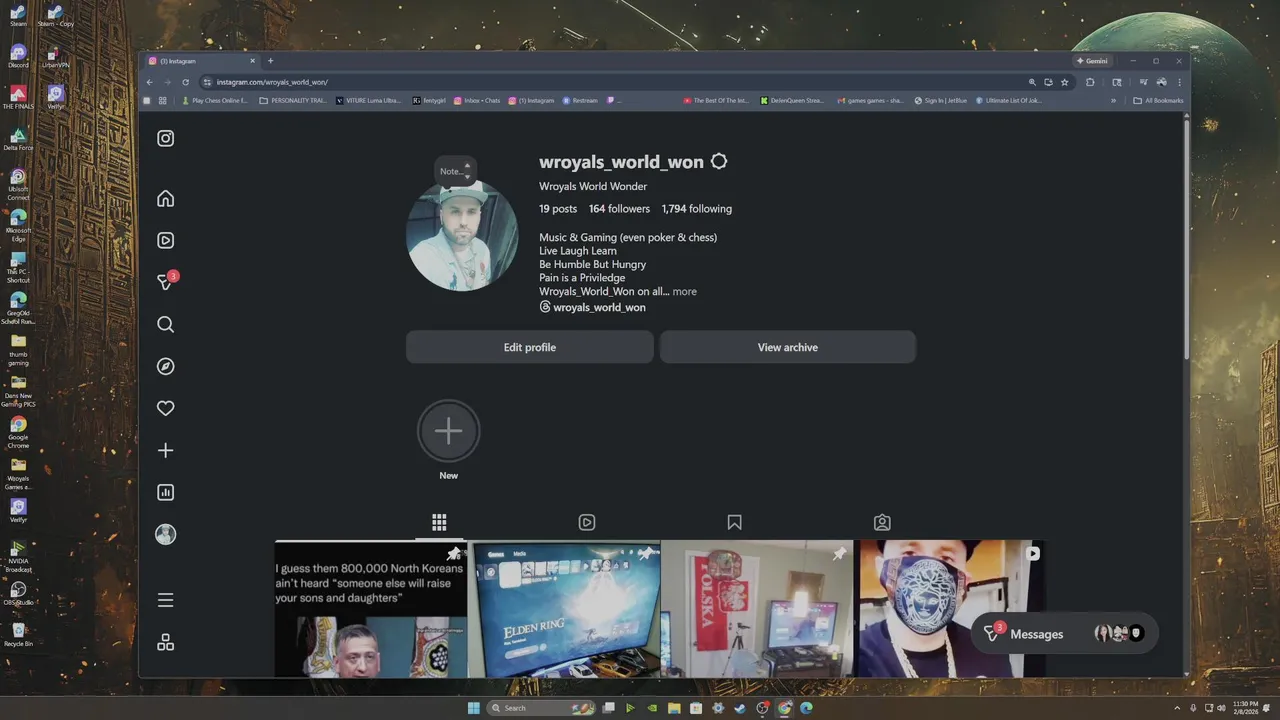Viewport: 1280px width, 720px height.
Task: Open a new browser tab
Action: (x=270, y=61)
